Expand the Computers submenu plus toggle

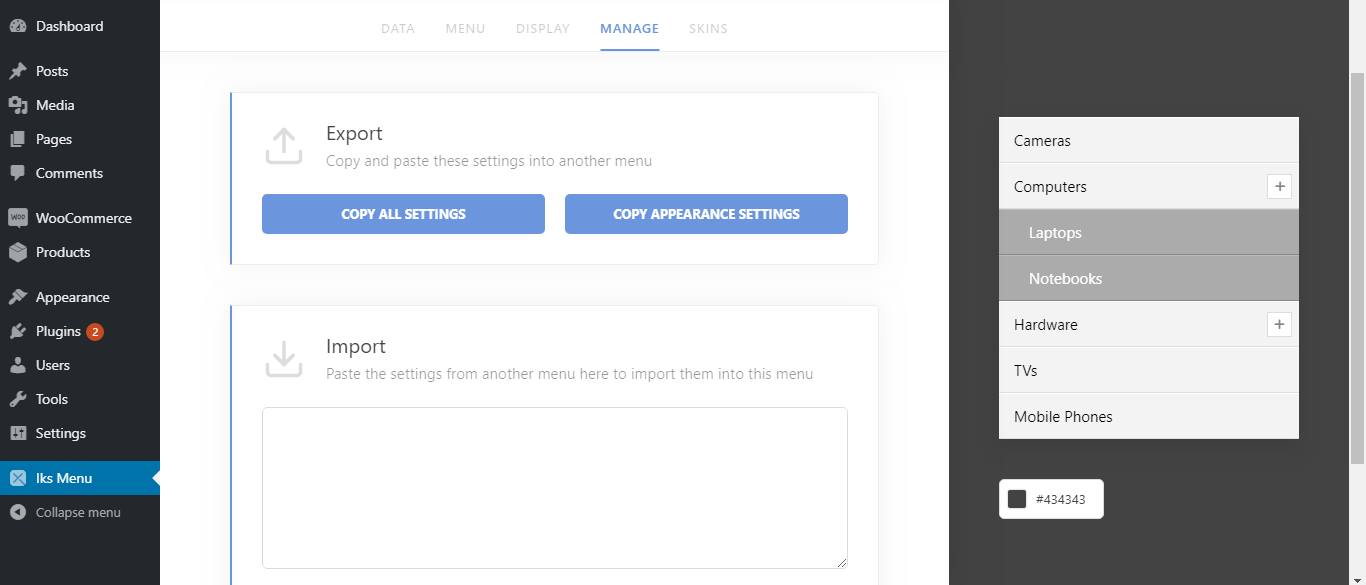(x=1279, y=186)
